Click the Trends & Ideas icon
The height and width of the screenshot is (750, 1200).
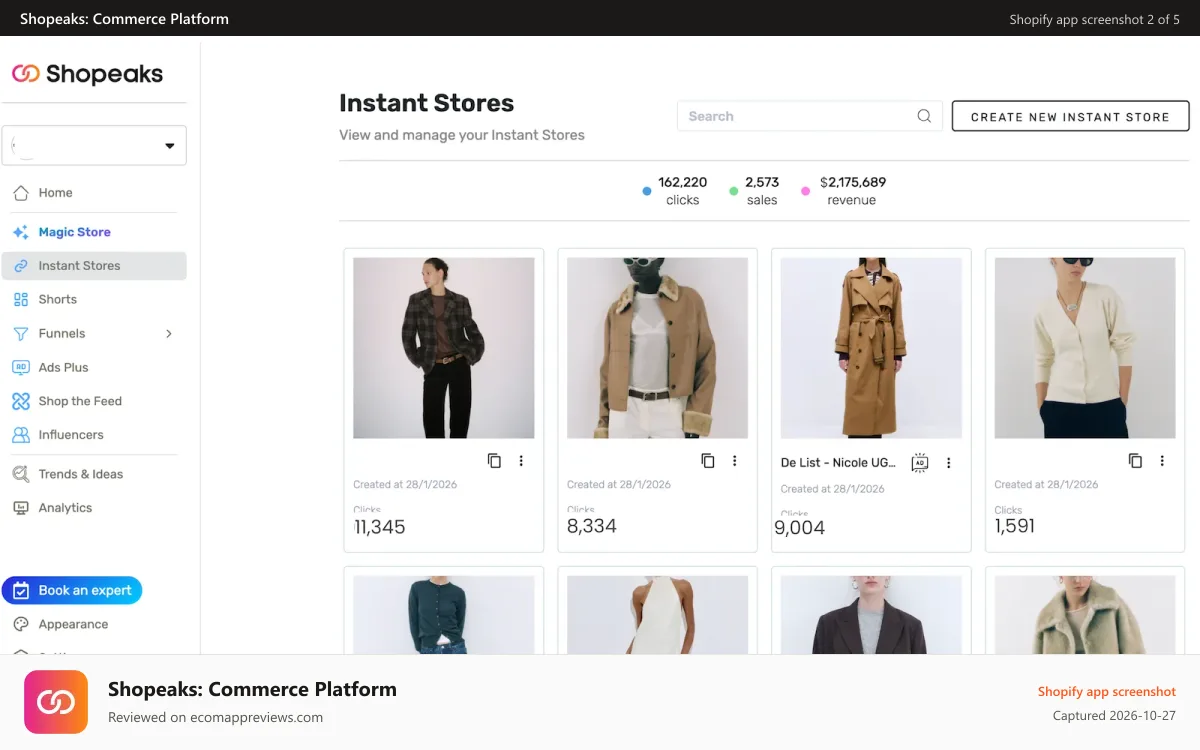point(20,474)
